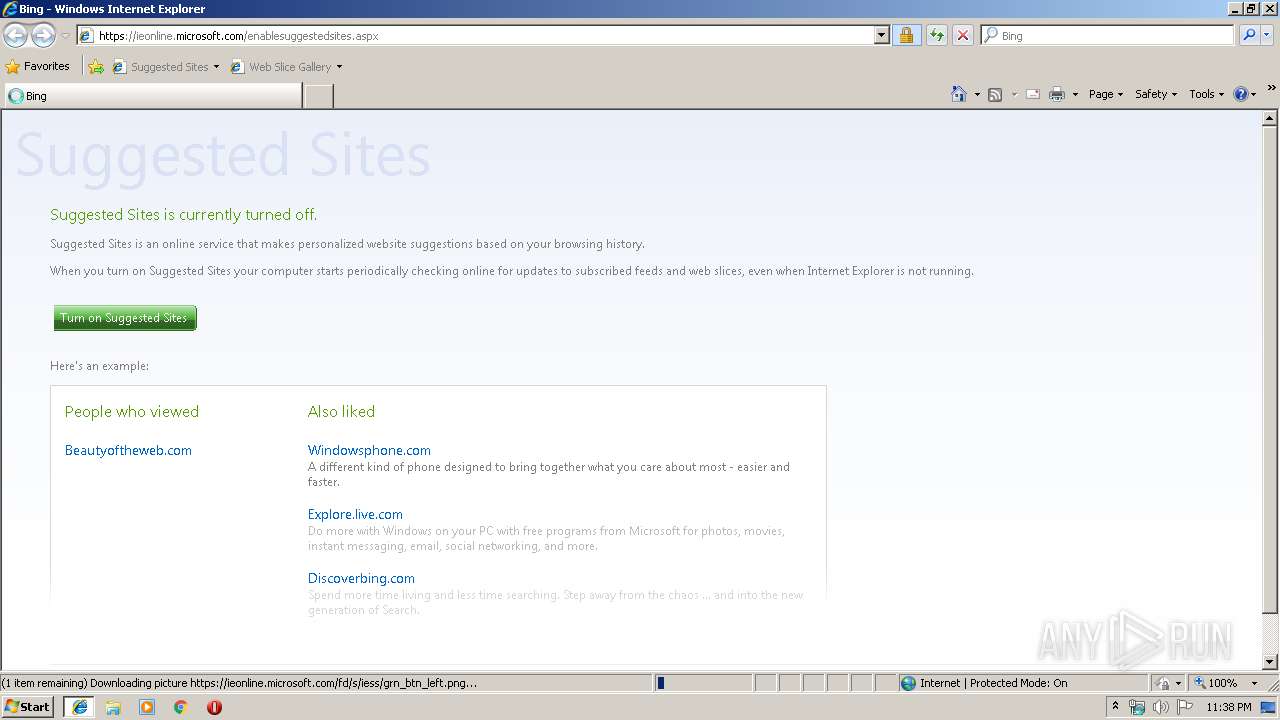Go to Home page icon
Image resolution: width=1280 pixels, height=720 pixels.
[959, 94]
